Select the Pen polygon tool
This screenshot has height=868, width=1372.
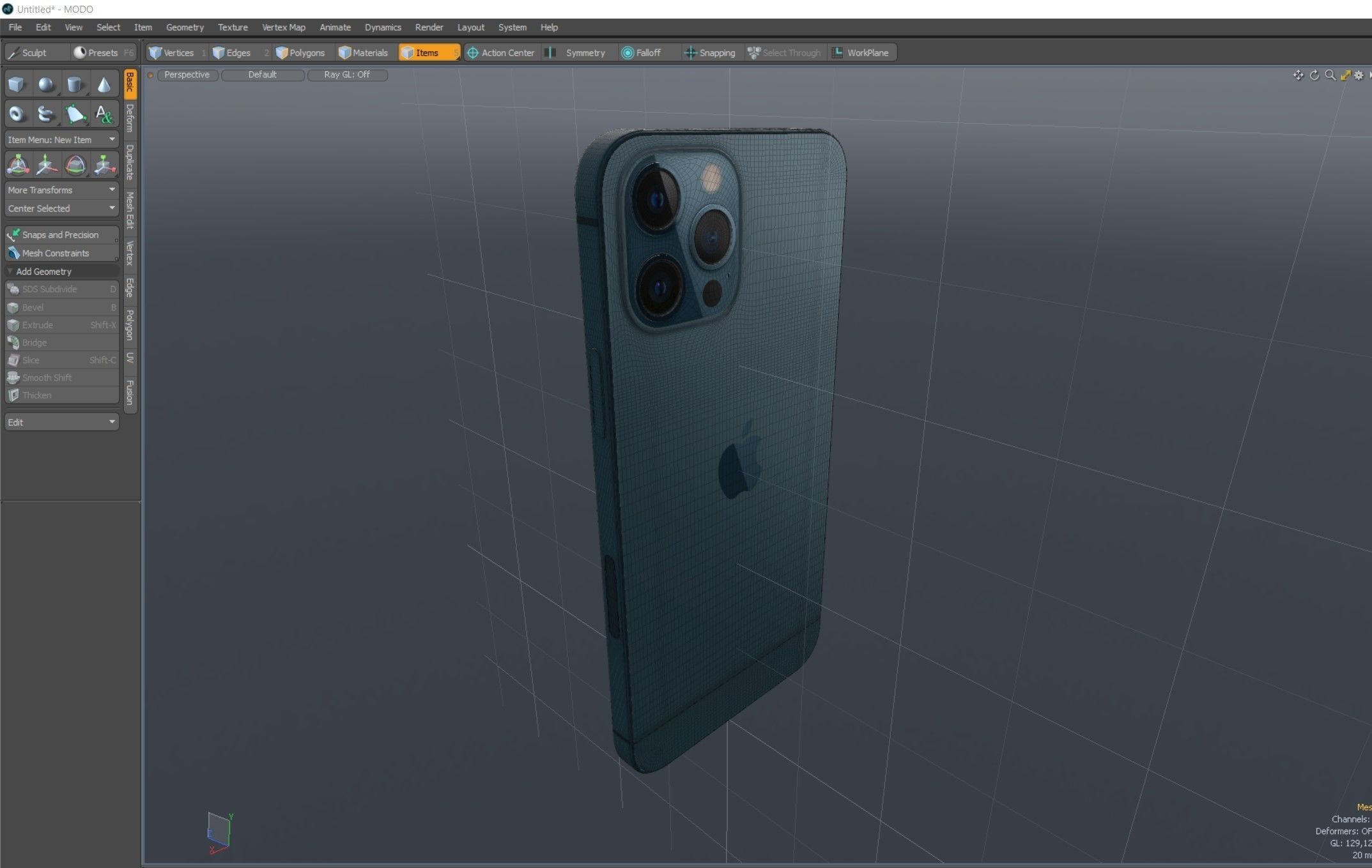point(75,114)
